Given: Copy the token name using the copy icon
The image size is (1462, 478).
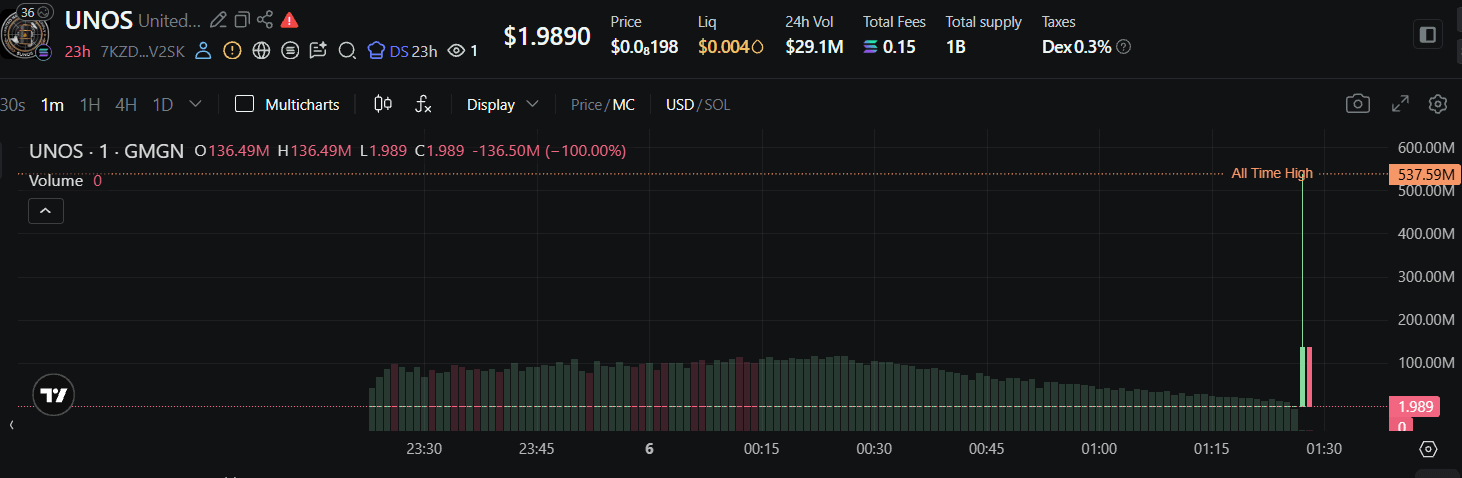Looking at the screenshot, I should [x=242, y=20].
